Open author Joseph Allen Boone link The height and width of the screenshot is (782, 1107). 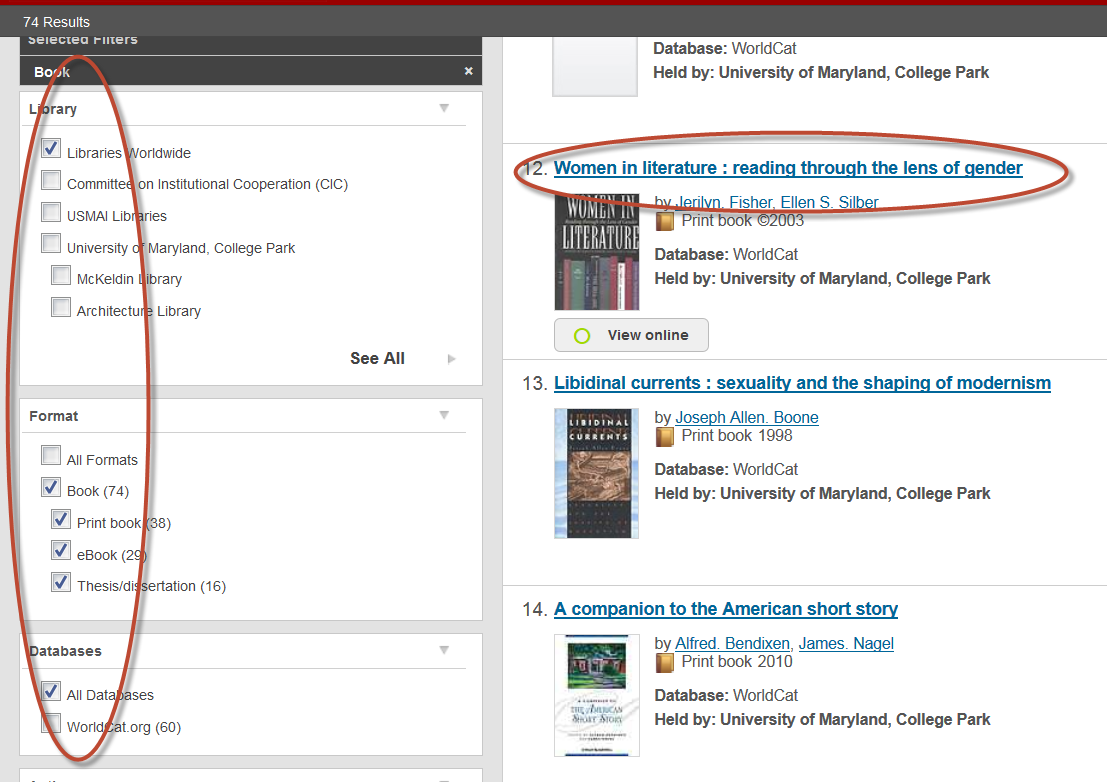point(747,418)
